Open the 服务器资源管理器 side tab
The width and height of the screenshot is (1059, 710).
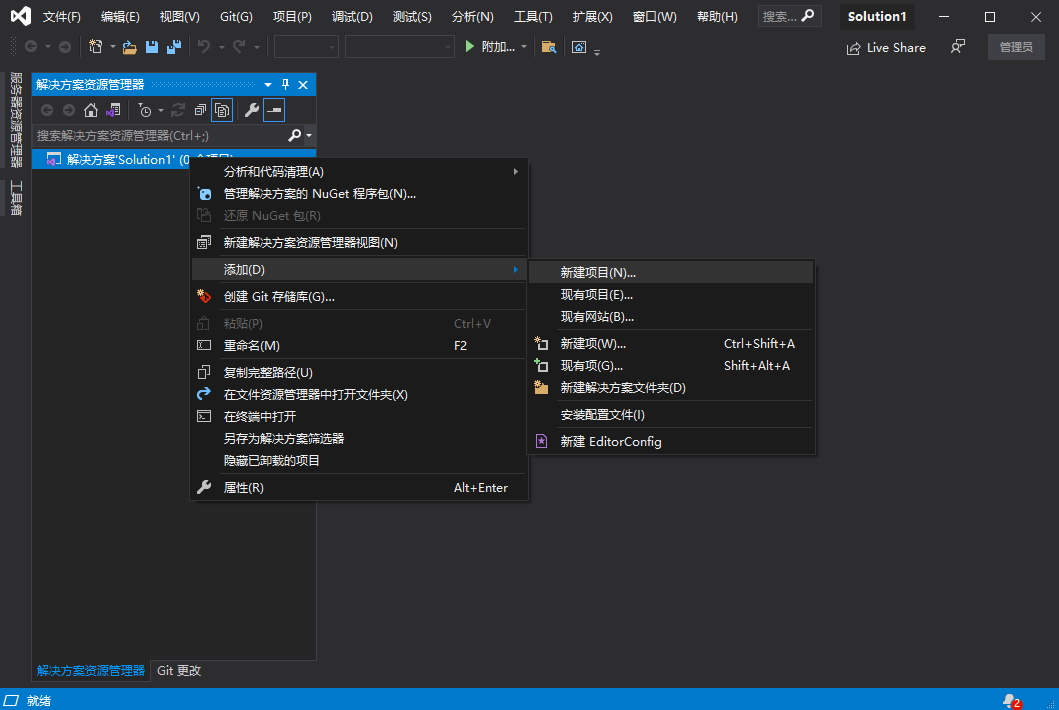coord(16,120)
